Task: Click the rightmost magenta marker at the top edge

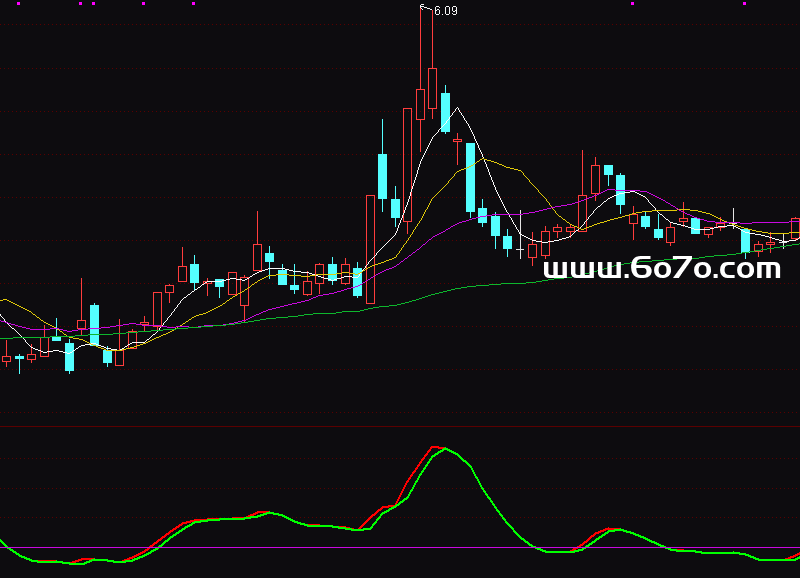Action: coord(744,4)
